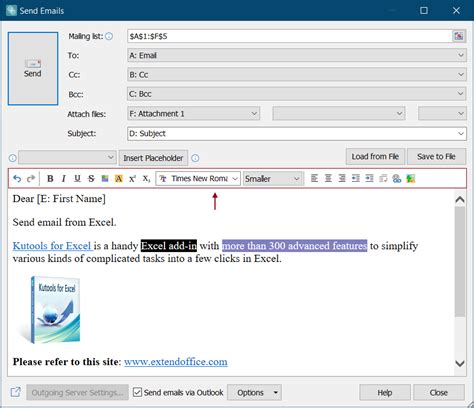Click the list formatting icon
Image resolution: width=474 pixels, height=408 pixels.
tap(383, 179)
